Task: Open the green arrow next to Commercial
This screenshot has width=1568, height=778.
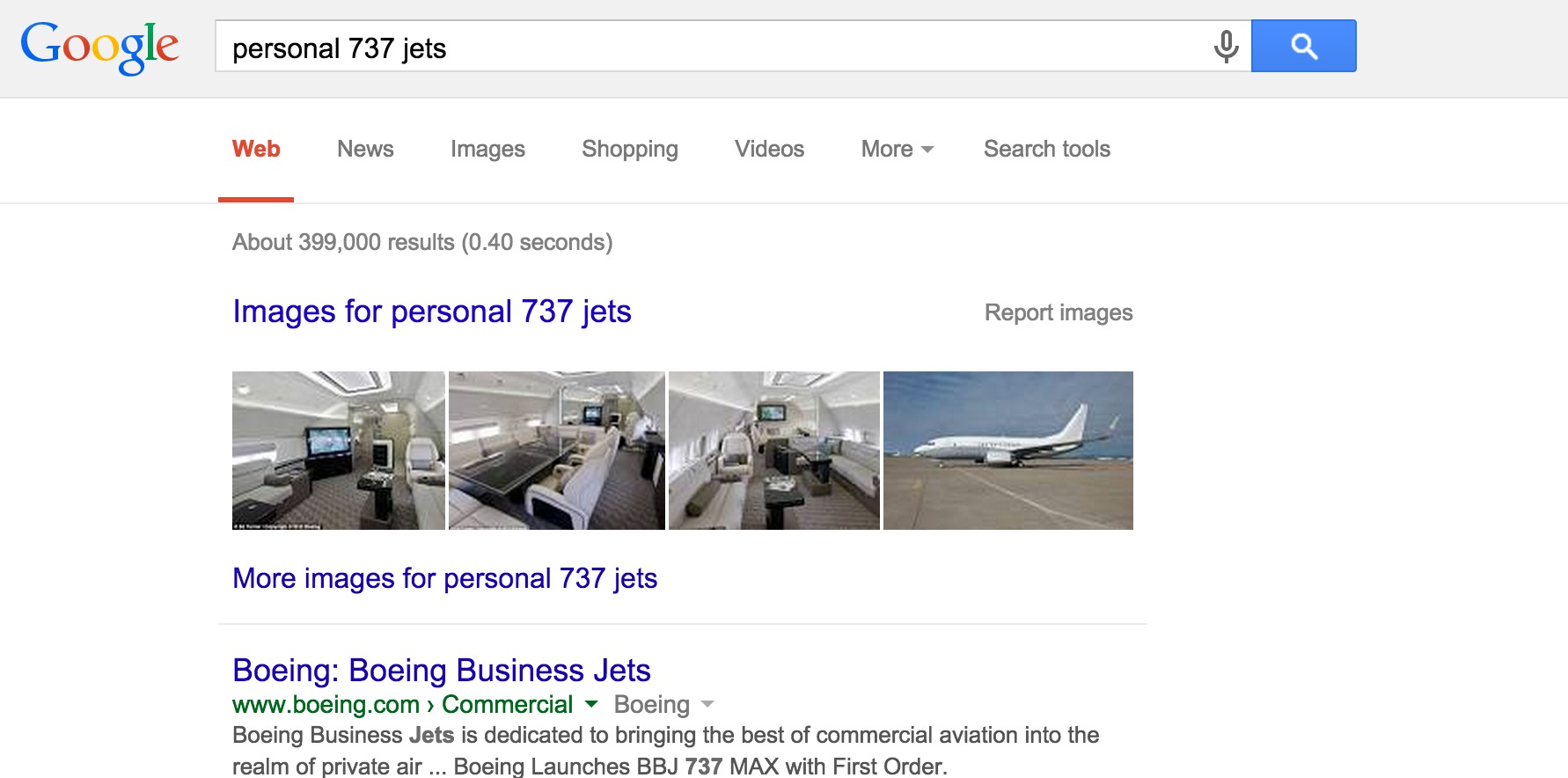Action: pos(591,704)
